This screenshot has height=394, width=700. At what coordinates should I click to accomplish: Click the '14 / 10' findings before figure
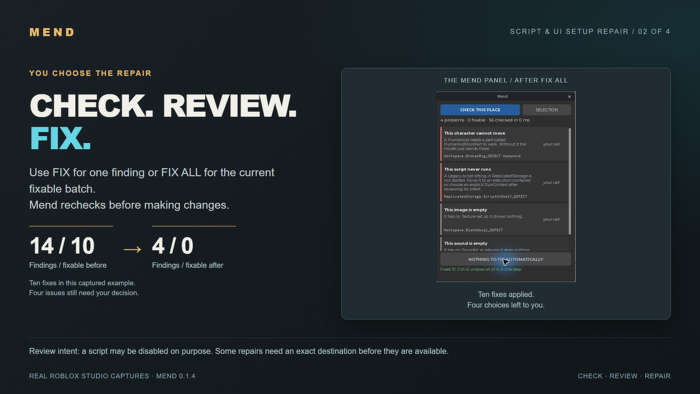point(62,246)
